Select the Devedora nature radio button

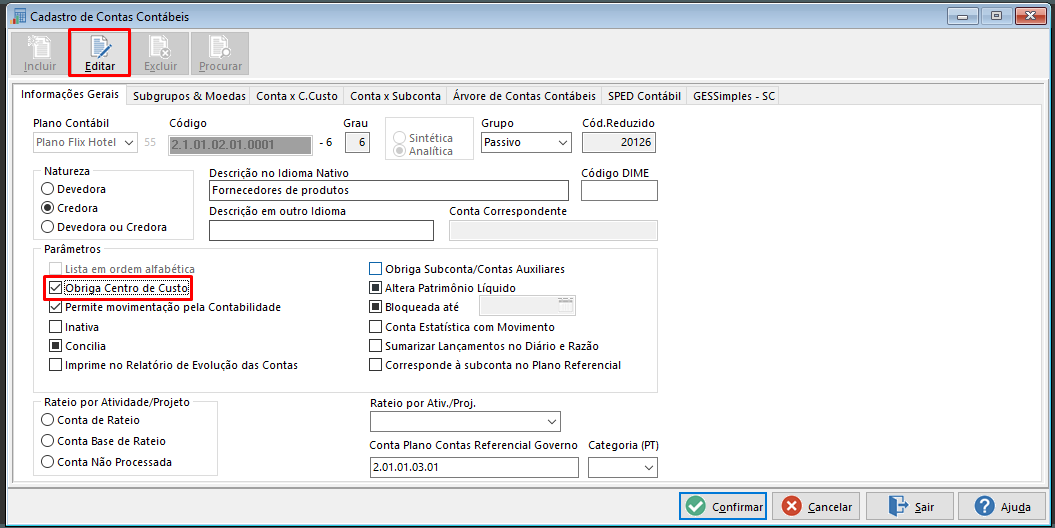pyautogui.click(x=48, y=189)
